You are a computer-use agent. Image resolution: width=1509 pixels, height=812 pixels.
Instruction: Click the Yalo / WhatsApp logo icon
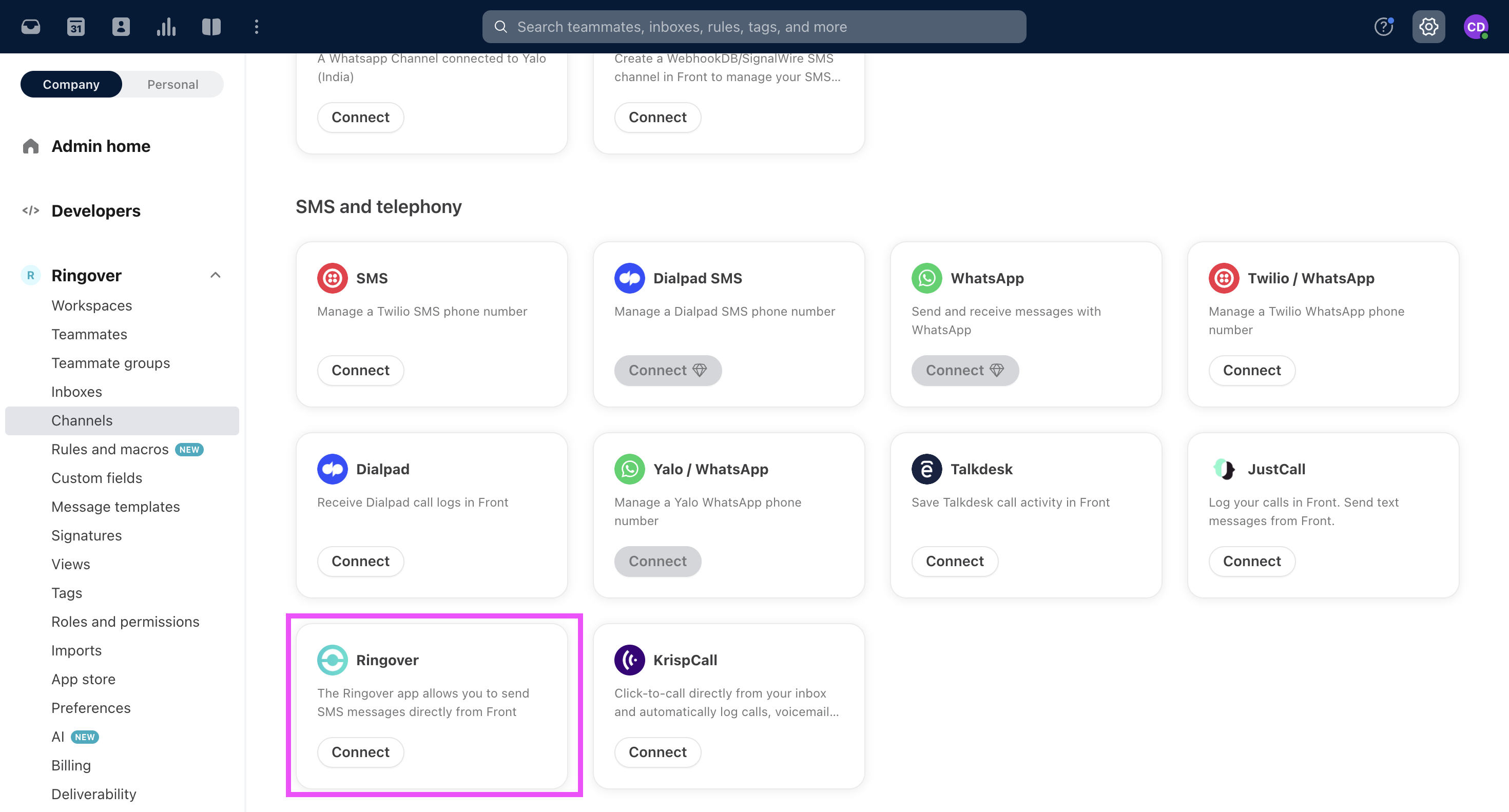(630, 469)
